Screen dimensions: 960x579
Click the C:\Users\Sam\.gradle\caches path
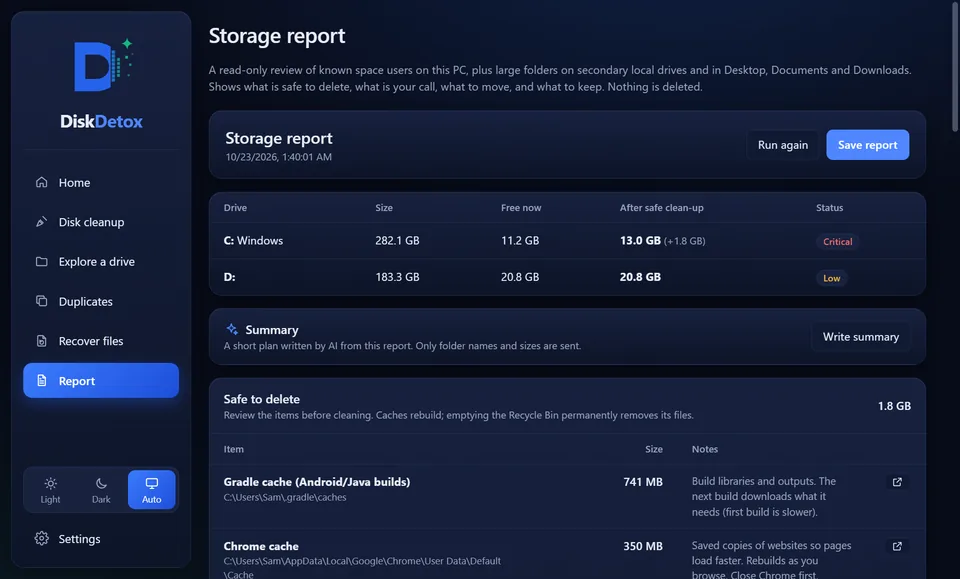click(285, 498)
